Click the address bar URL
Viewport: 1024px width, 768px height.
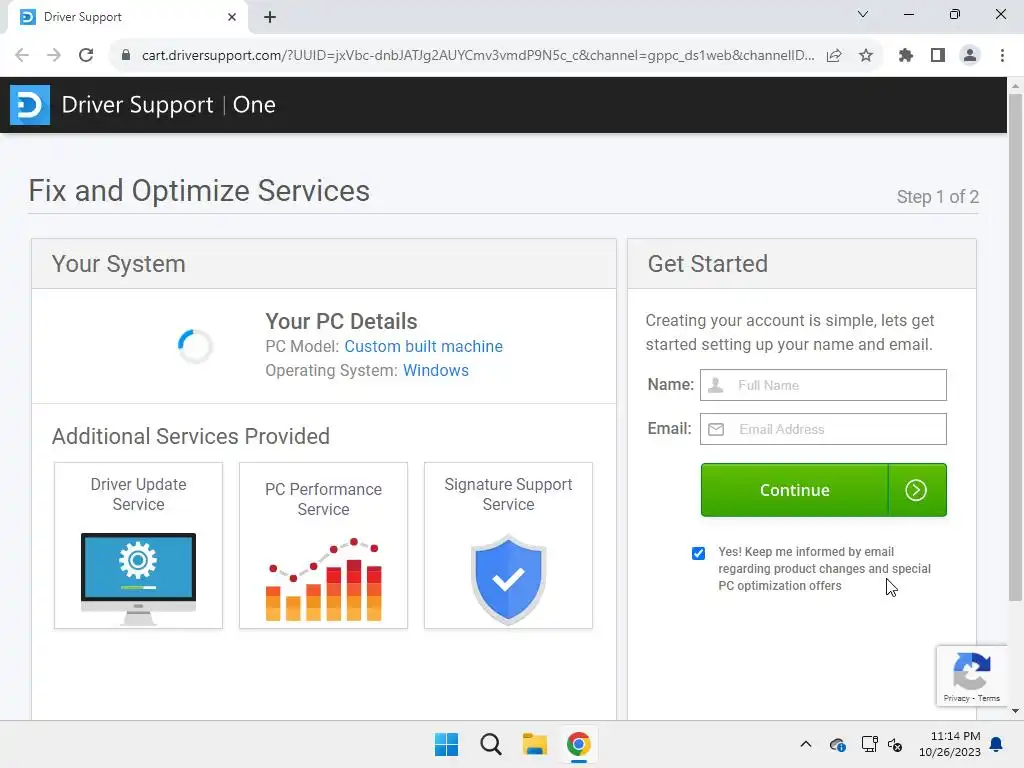[x=477, y=56]
